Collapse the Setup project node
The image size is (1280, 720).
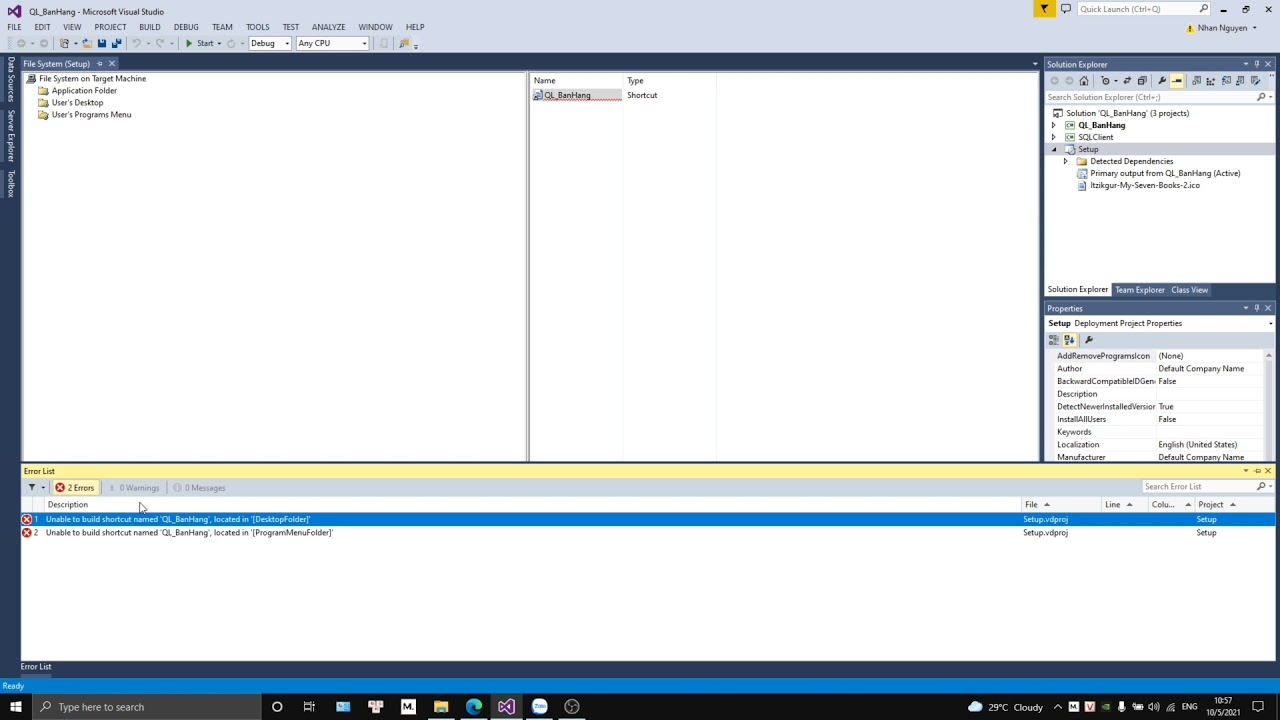1053,149
